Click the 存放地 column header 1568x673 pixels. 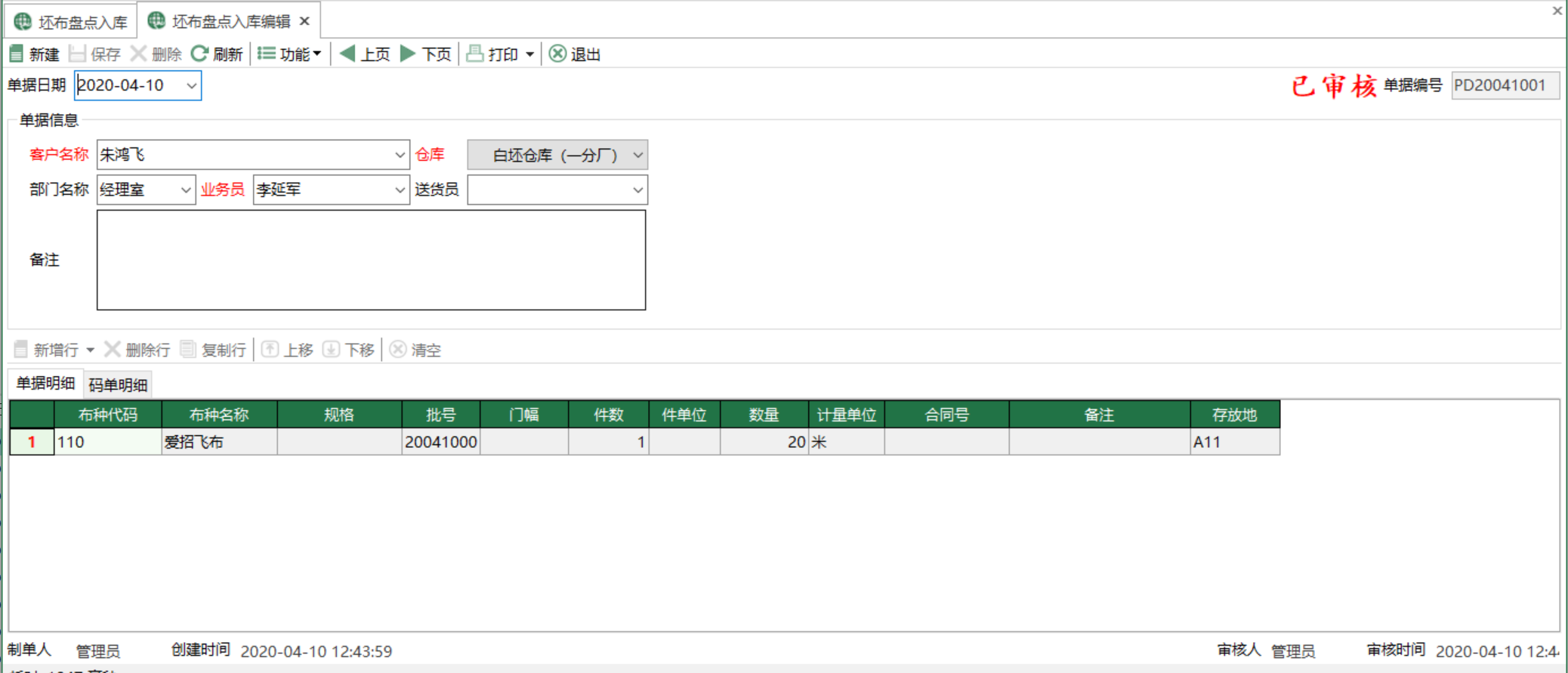pyautogui.click(x=1235, y=415)
